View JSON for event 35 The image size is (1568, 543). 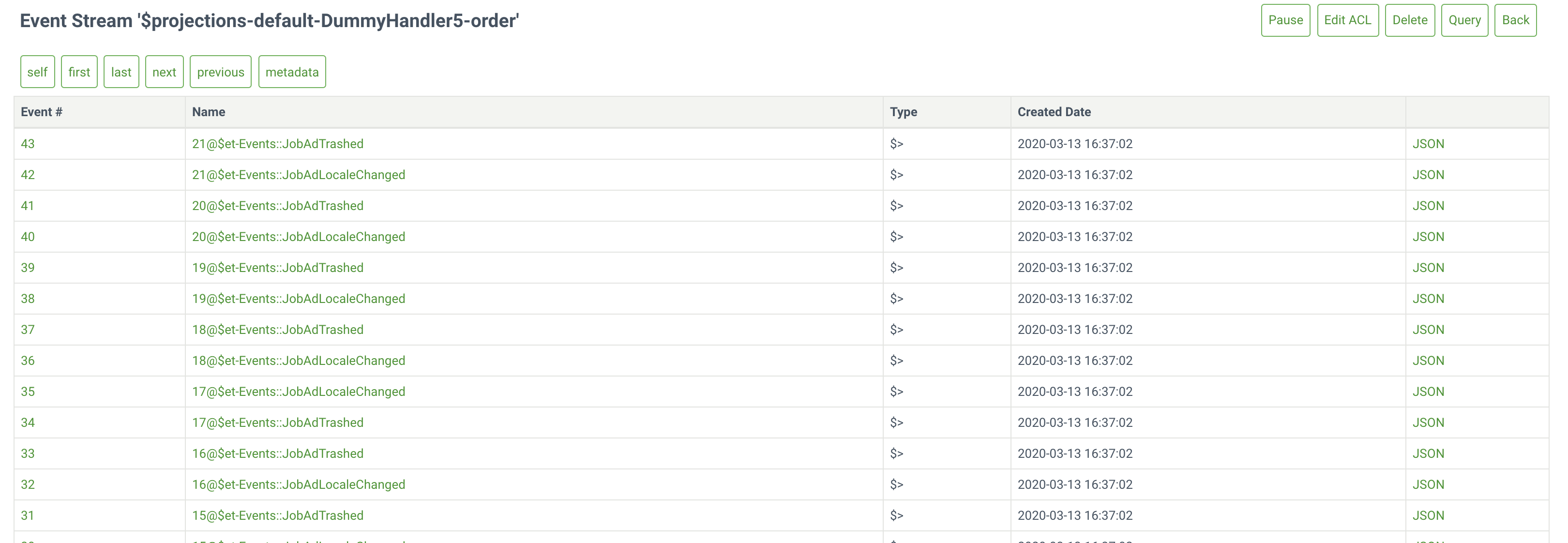pos(1427,392)
